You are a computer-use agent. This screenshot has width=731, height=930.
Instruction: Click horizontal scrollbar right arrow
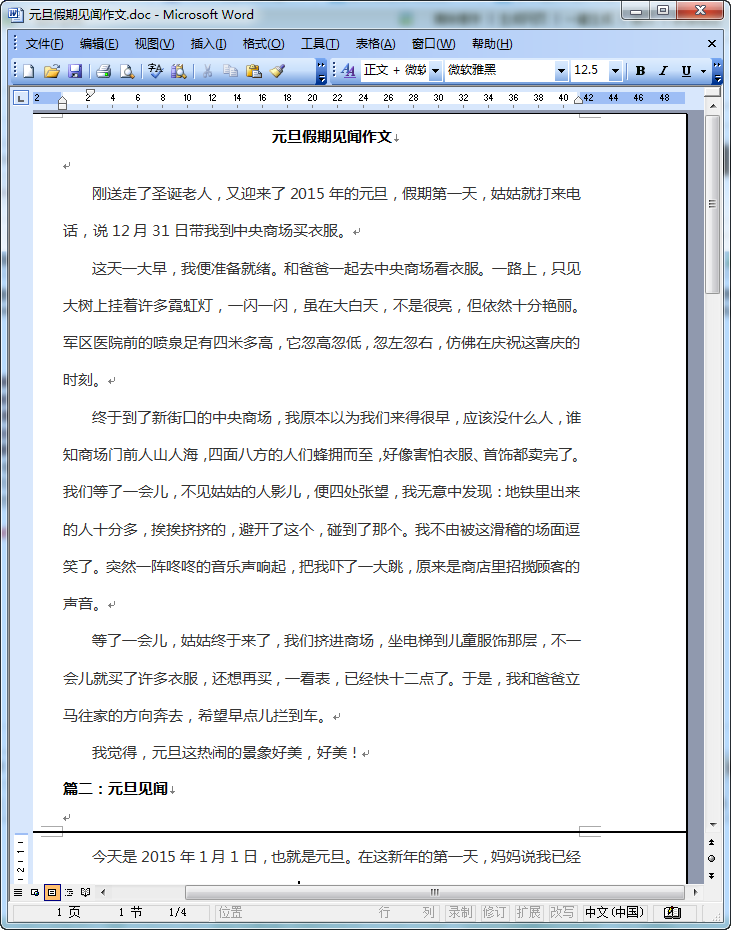(697, 892)
